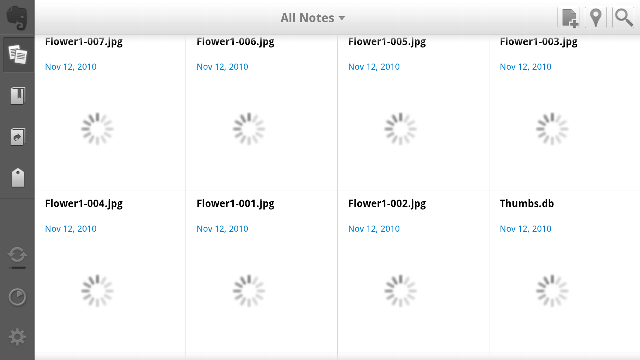The width and height of the screenshot is (640, 360).
Task: Open the Evernote elephant logo
Action: tap(17, 18)
